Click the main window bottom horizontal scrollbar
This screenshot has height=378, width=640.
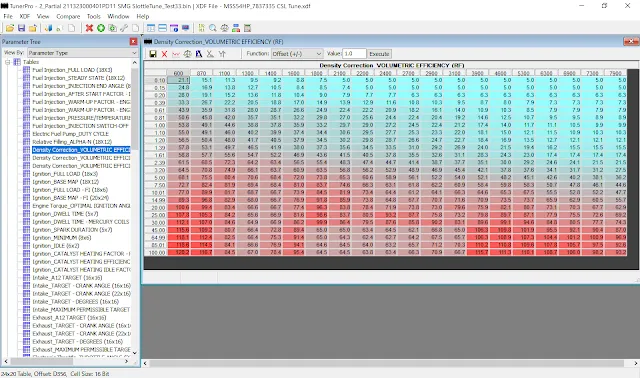(390, 363)
